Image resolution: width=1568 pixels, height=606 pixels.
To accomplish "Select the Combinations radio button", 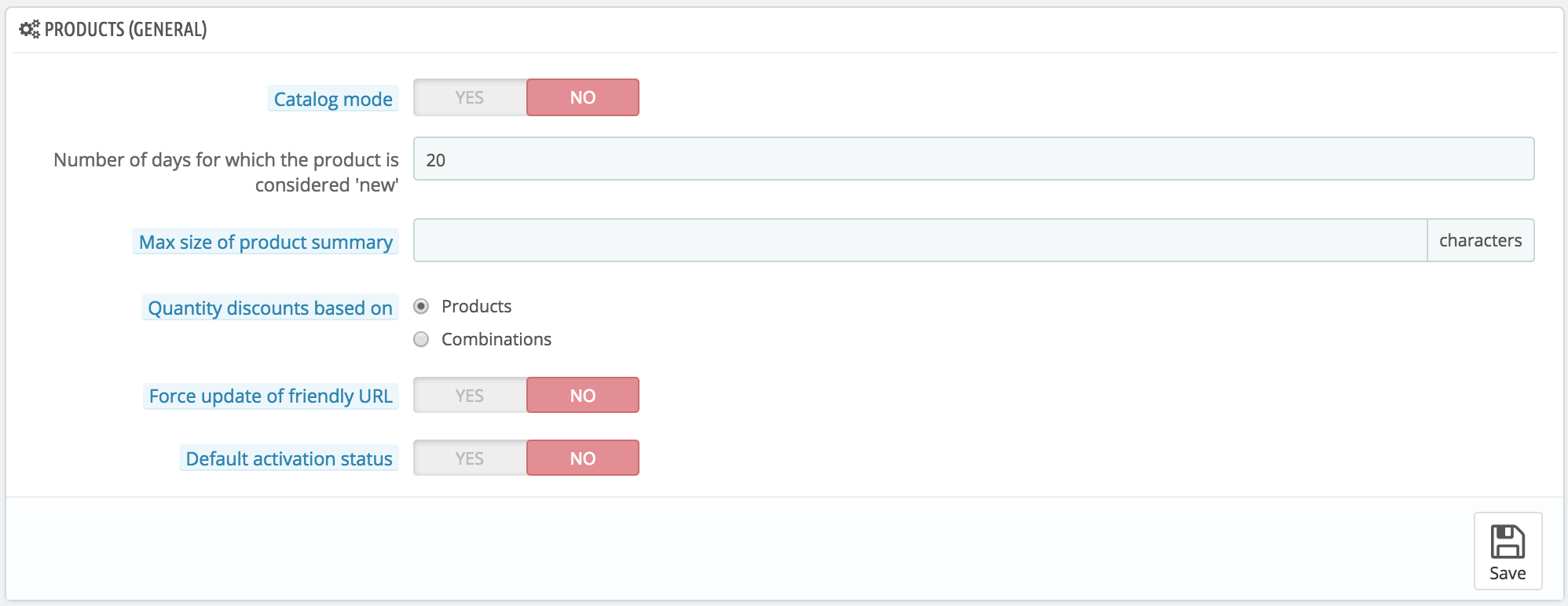I will 421,339.
